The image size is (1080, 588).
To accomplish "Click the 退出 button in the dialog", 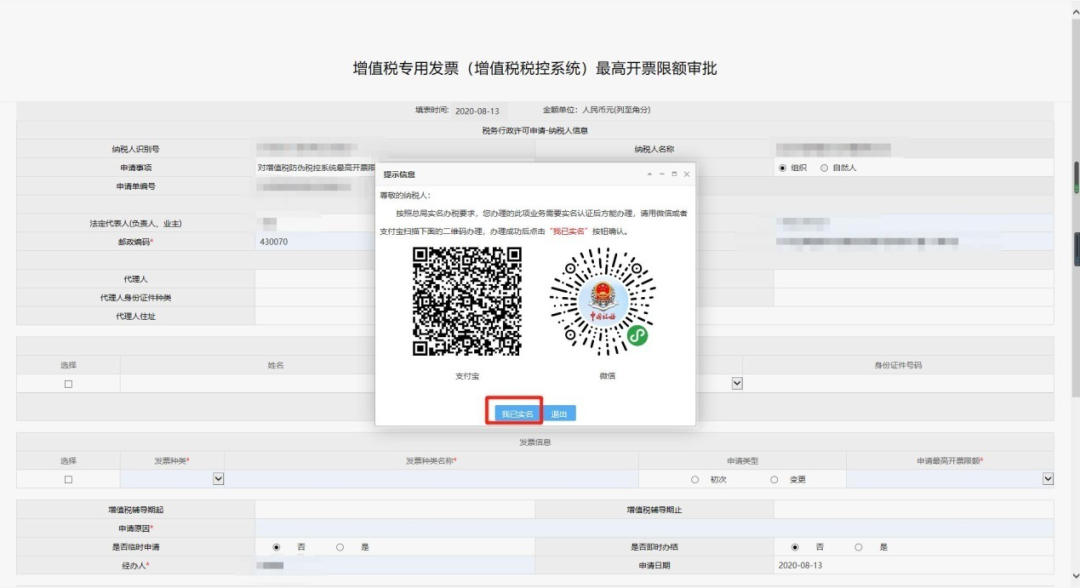I will click(559, 414).
